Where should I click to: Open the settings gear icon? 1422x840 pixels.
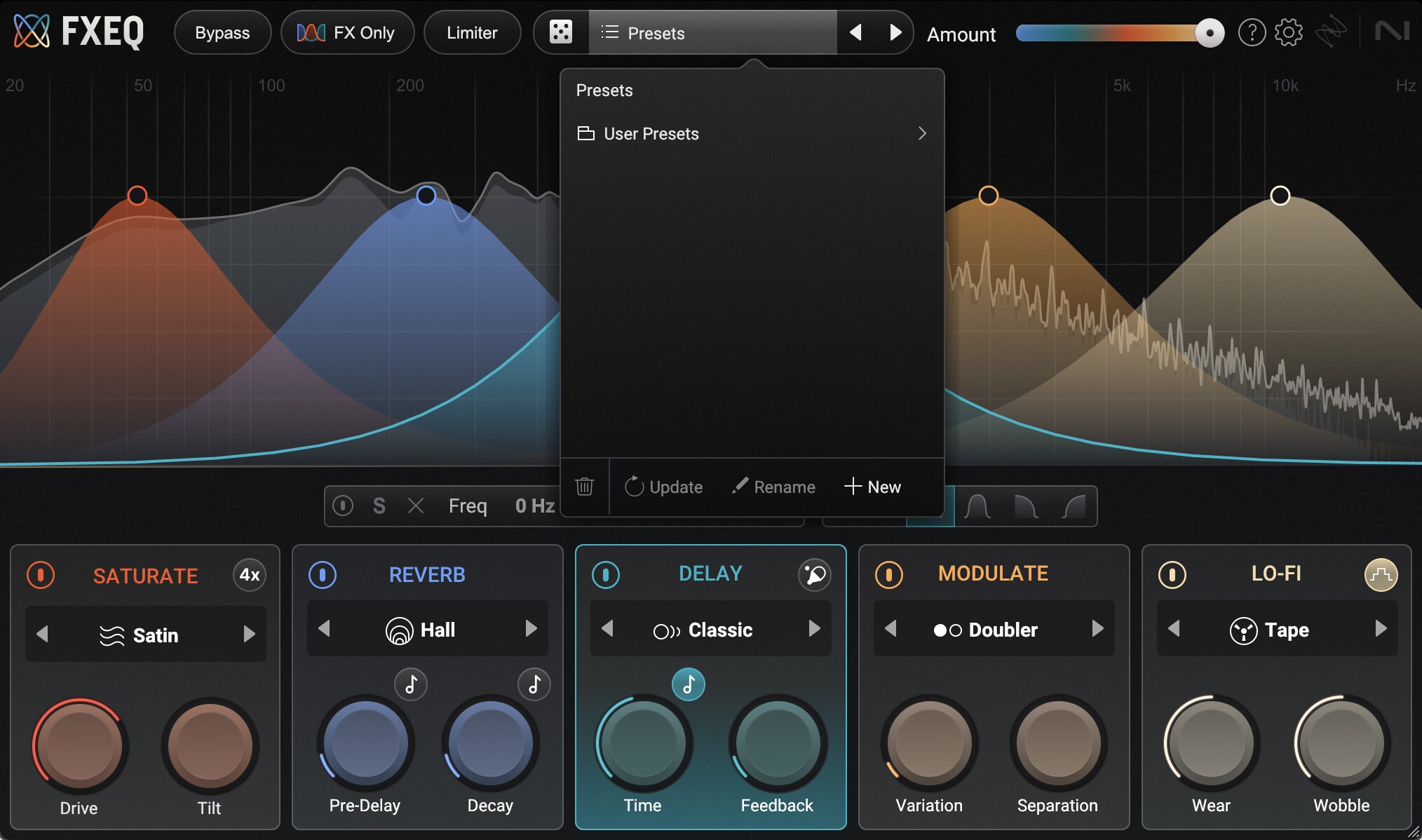(1288, 32)
